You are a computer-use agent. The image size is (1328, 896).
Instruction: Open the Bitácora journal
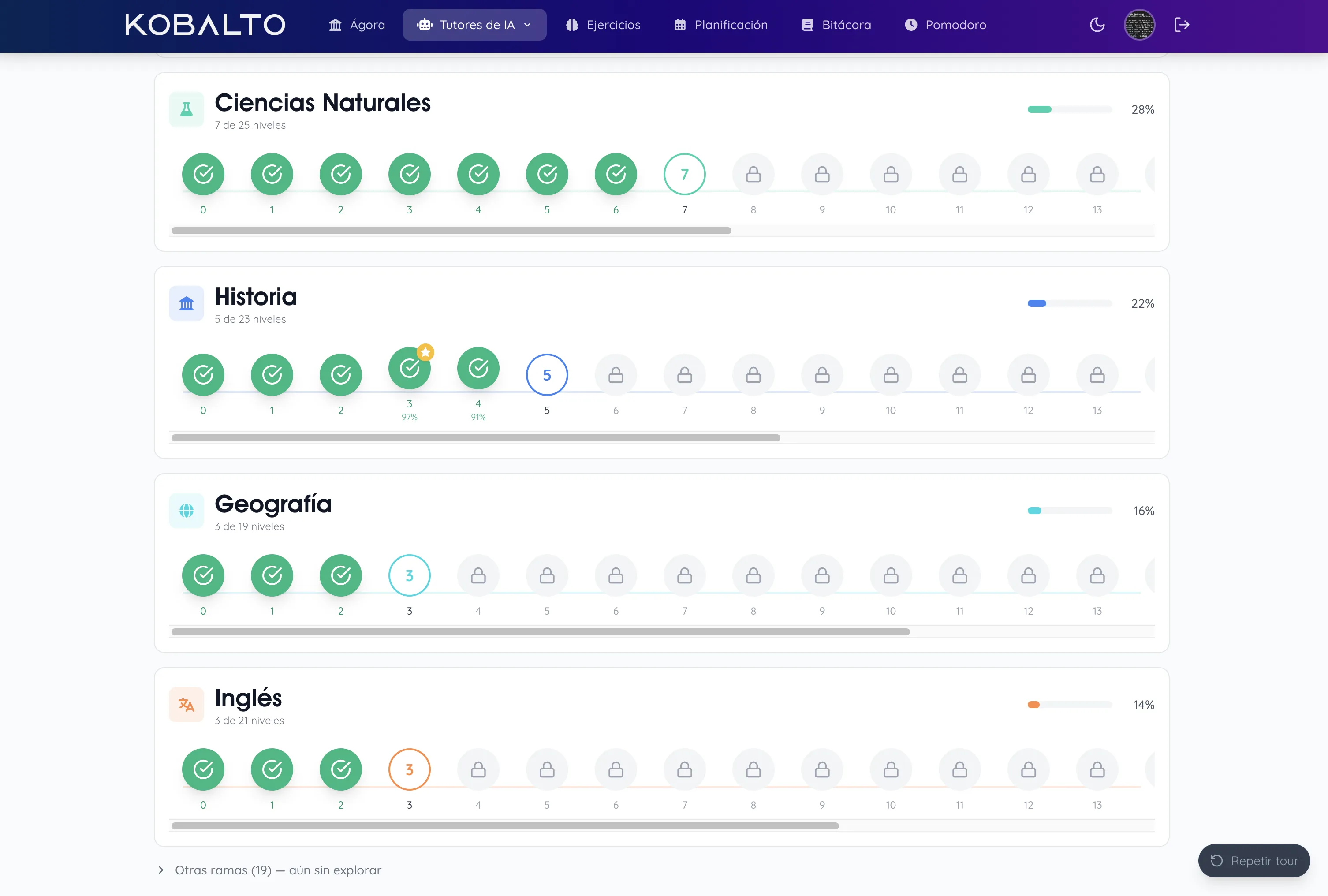pos(807,25)
